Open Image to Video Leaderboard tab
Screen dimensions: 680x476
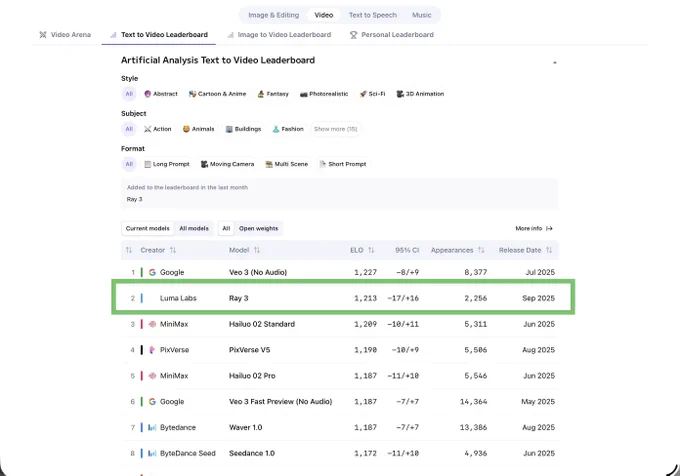pyautogui.click(x=279, y=35)
